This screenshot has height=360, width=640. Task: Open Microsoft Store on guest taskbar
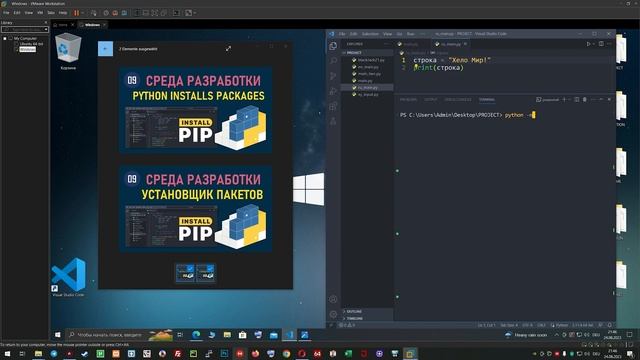242,335
